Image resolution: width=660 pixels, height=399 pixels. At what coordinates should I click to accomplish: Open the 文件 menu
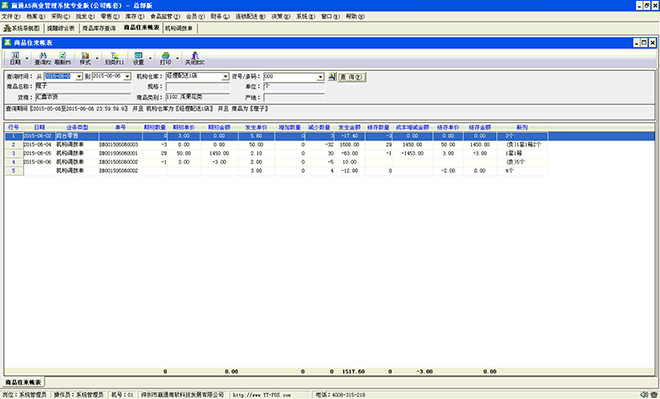(x=11, y=16)
